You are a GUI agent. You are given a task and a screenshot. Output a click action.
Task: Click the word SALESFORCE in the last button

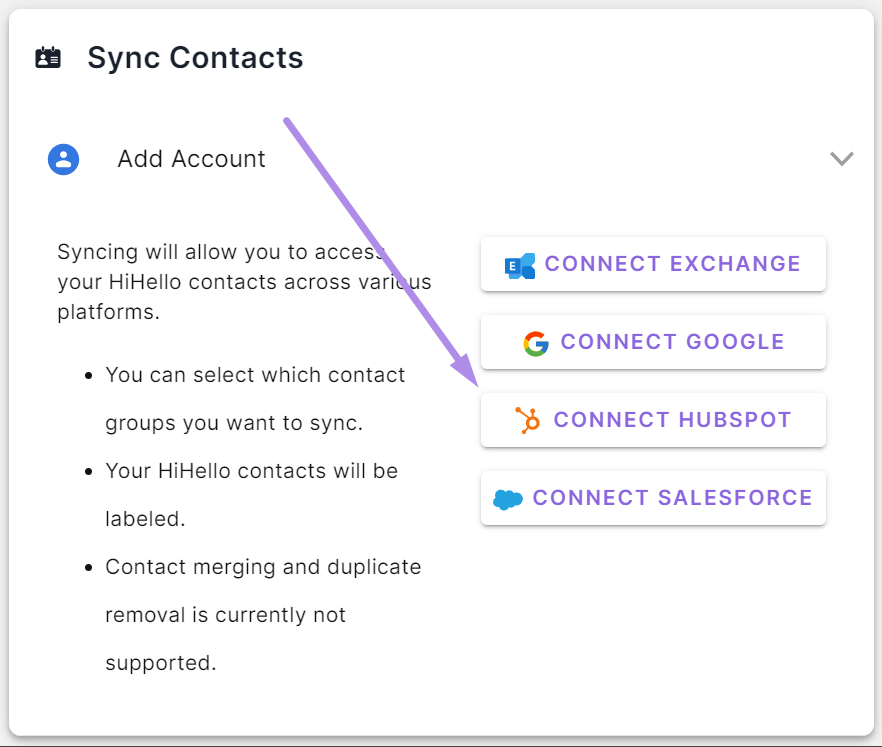click(735, 498)
